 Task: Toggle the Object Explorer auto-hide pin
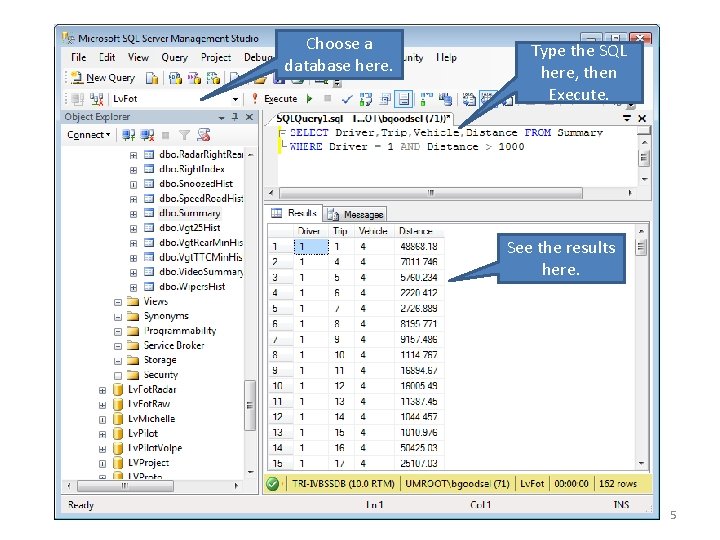pyautogui.click(x=235, y=117)
